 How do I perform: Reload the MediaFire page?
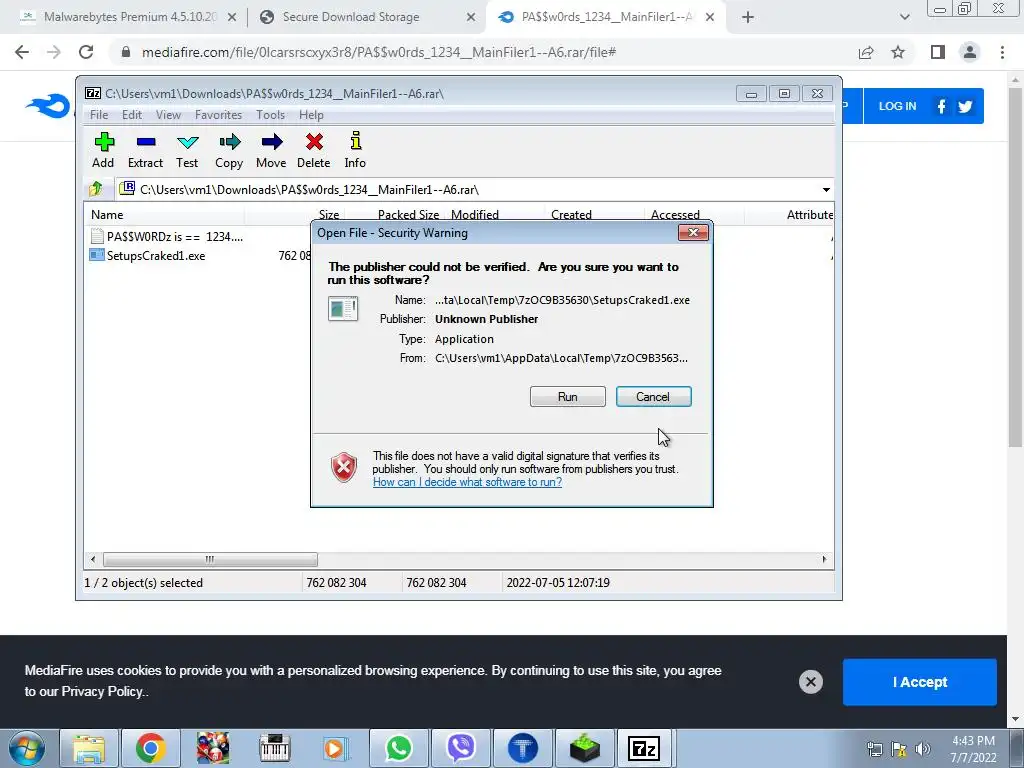86,52
